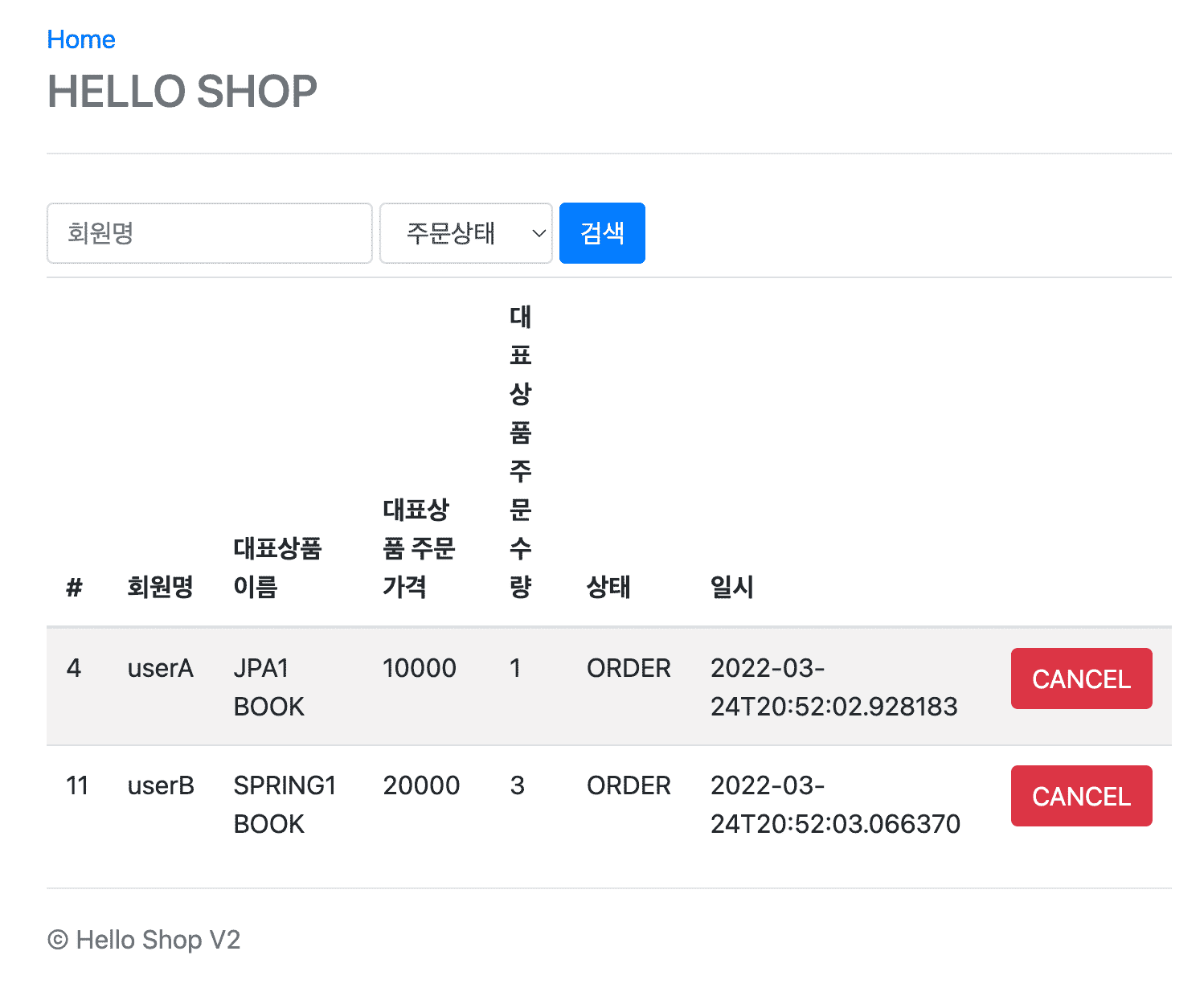Viewport: 1204px width, 984px height.
Task: Click the Hello Shop V2 footer text
Action: coord(145,940)
